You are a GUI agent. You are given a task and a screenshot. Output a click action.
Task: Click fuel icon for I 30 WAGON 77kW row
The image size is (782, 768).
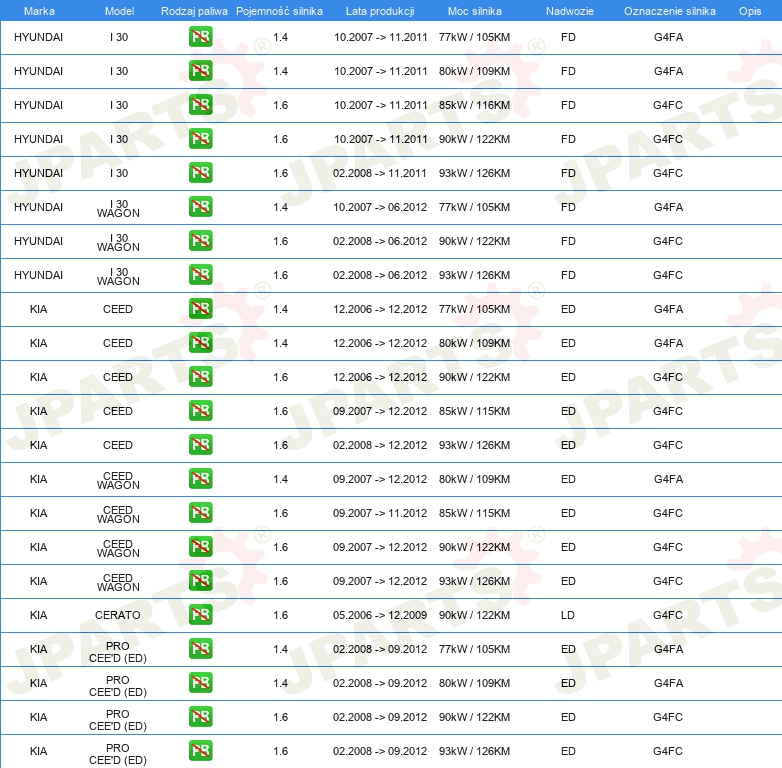coord(200,207)
